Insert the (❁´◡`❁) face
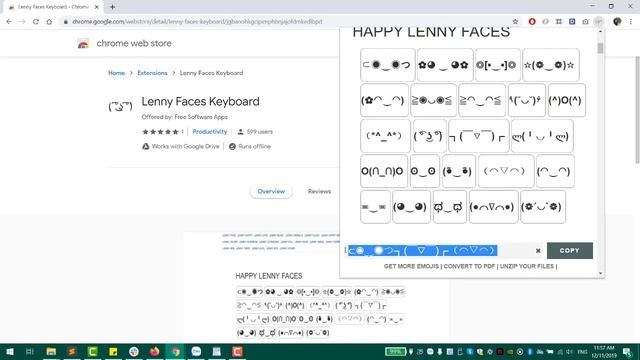This screenshot has height=360, width=640. (543, 207)
